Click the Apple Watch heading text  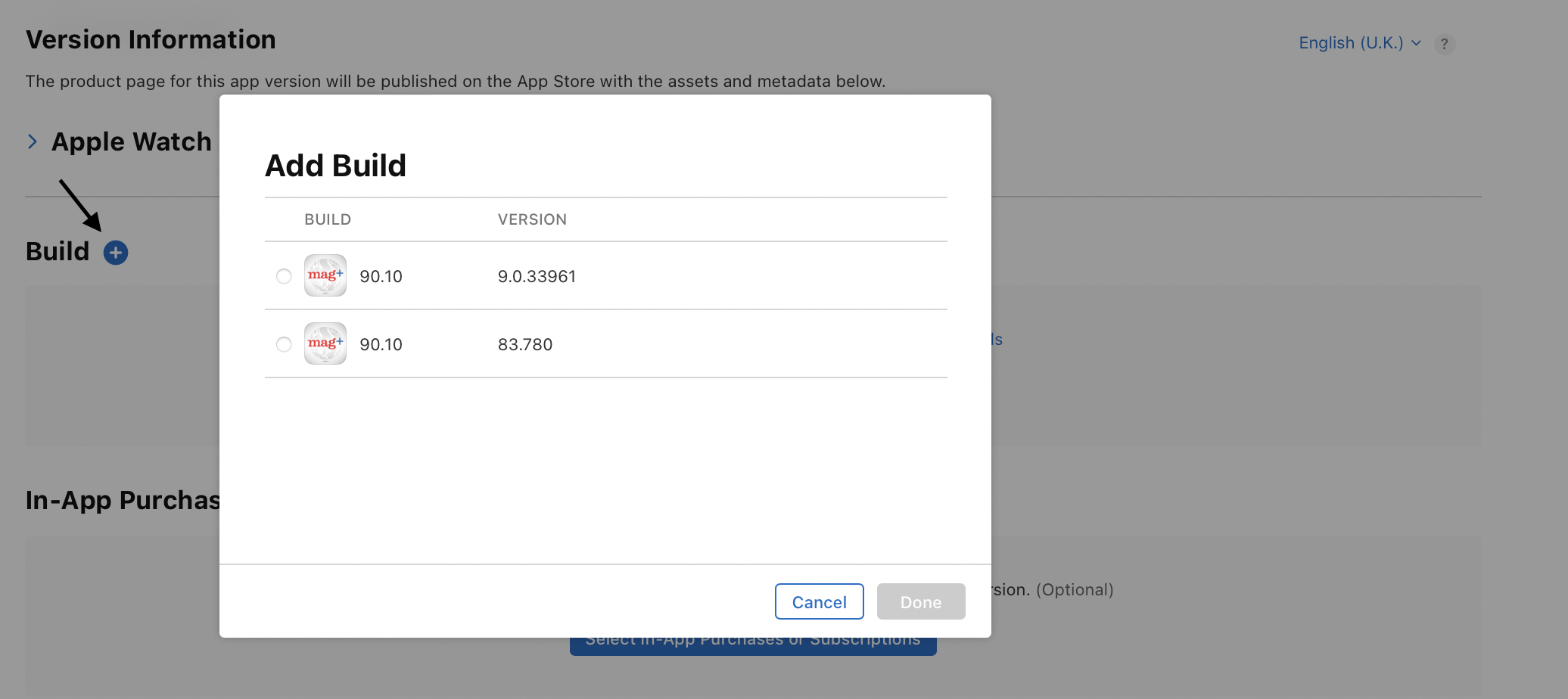pos(132,141)
